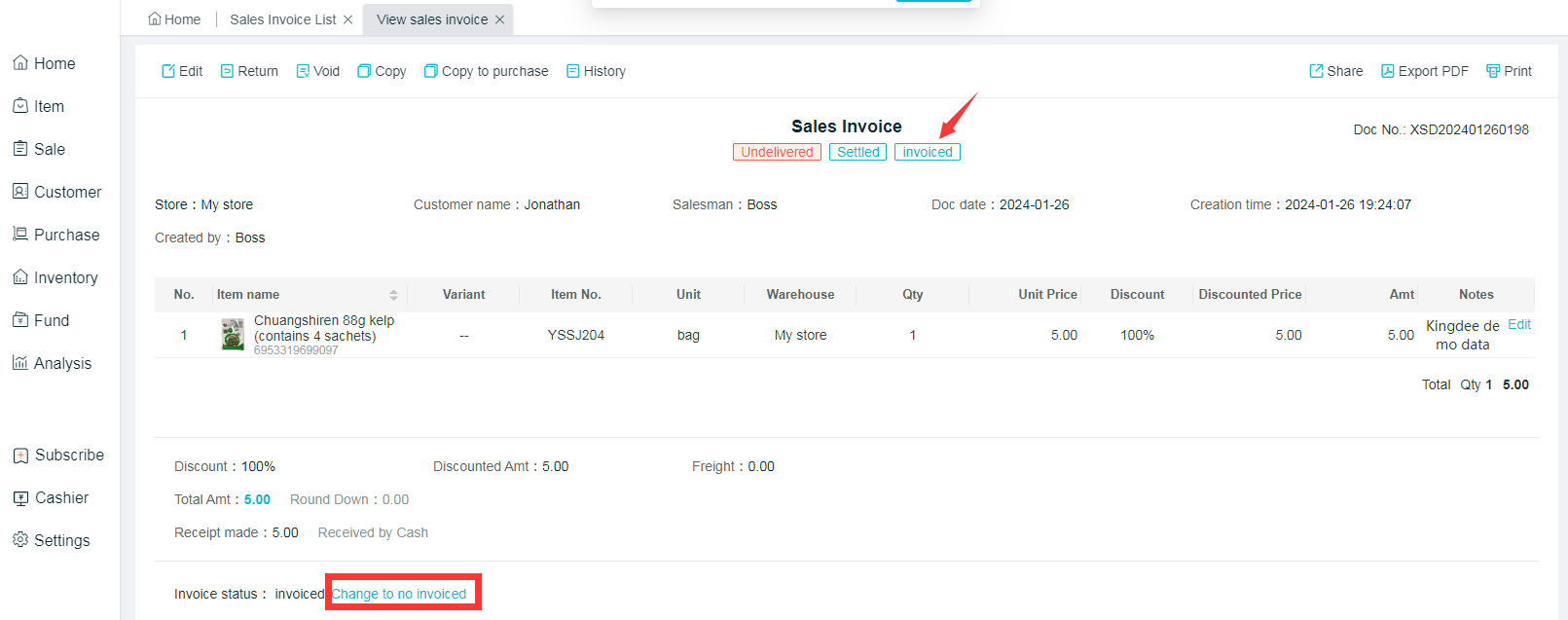Click the Return icon in toolbar
The image size is (1568, 620).
[227, 71]
